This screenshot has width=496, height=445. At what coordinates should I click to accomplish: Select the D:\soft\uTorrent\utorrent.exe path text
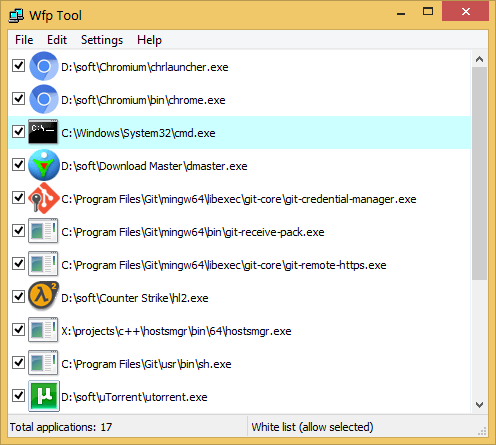coord(134,397)
